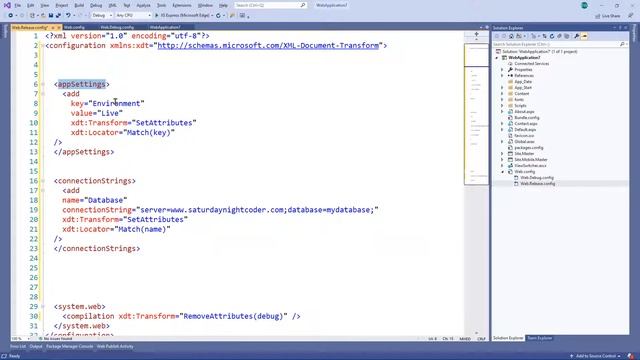Click Show All Files icon

tap(567, 36)
